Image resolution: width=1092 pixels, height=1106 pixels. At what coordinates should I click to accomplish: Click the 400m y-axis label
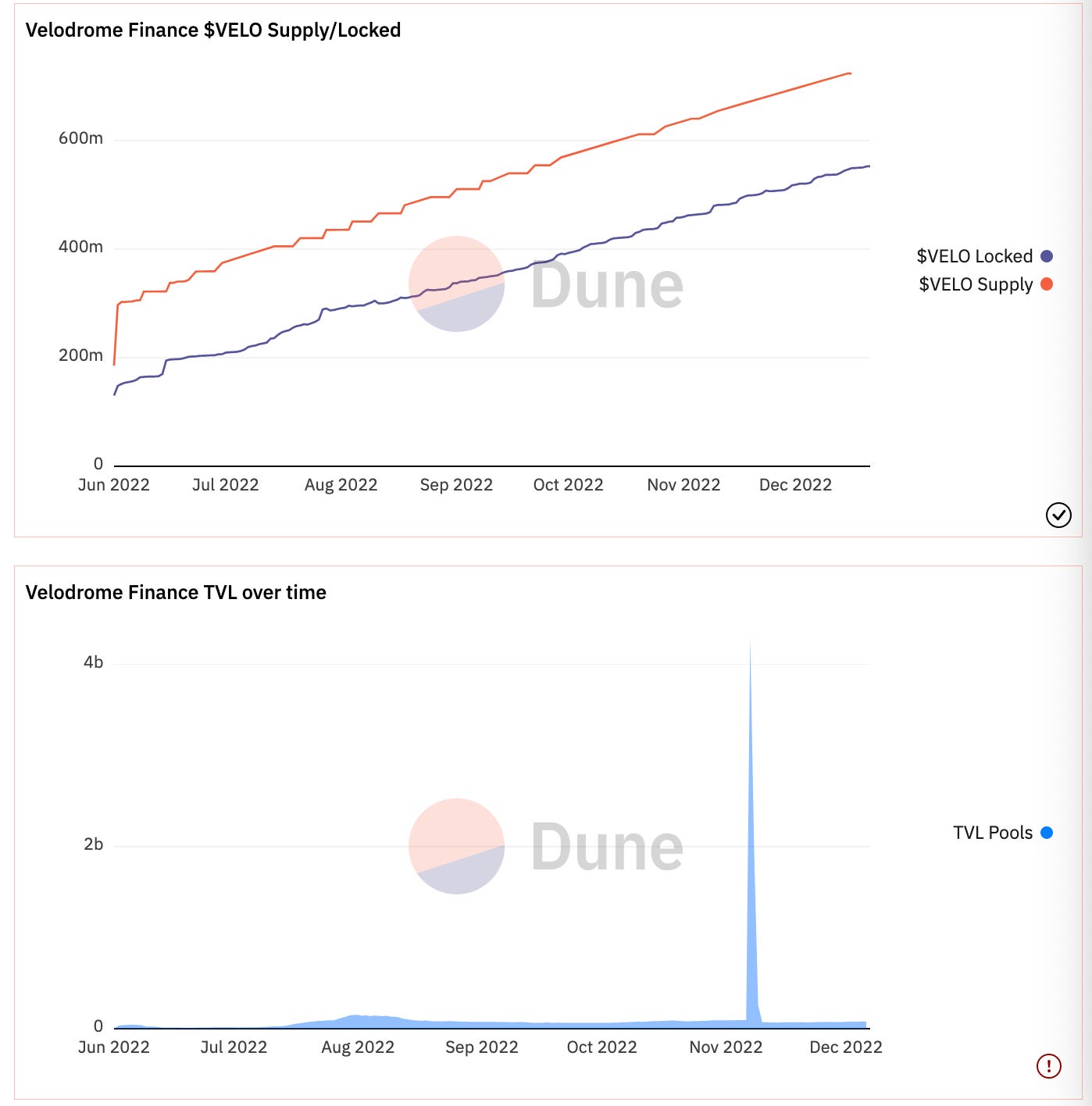(80, 247)
